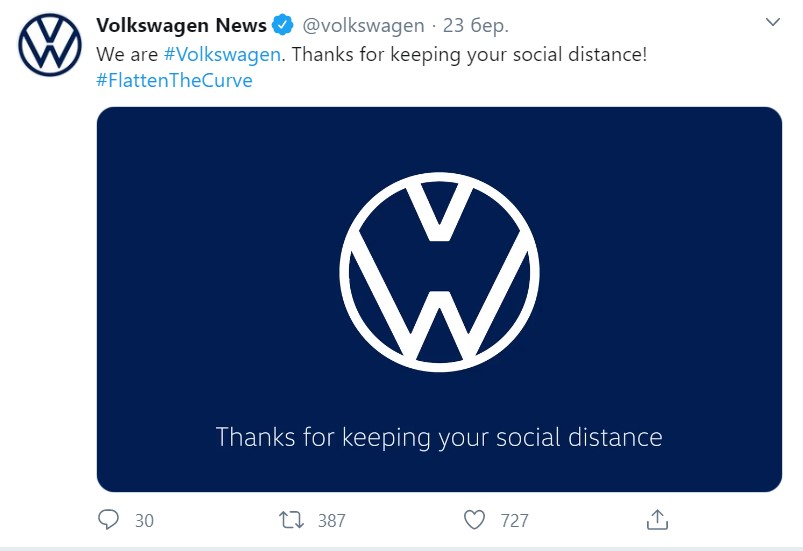
Task: Open the #Volkswagen hashtag link
Action: pyautogui.click(x=221, y=53)
